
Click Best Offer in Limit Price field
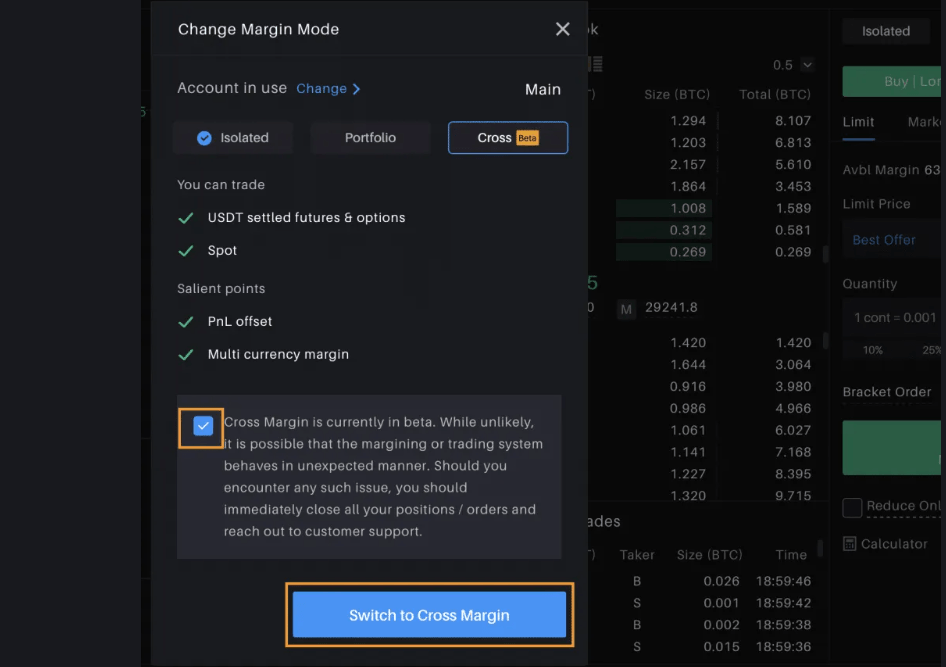click(x=883, y=240)
